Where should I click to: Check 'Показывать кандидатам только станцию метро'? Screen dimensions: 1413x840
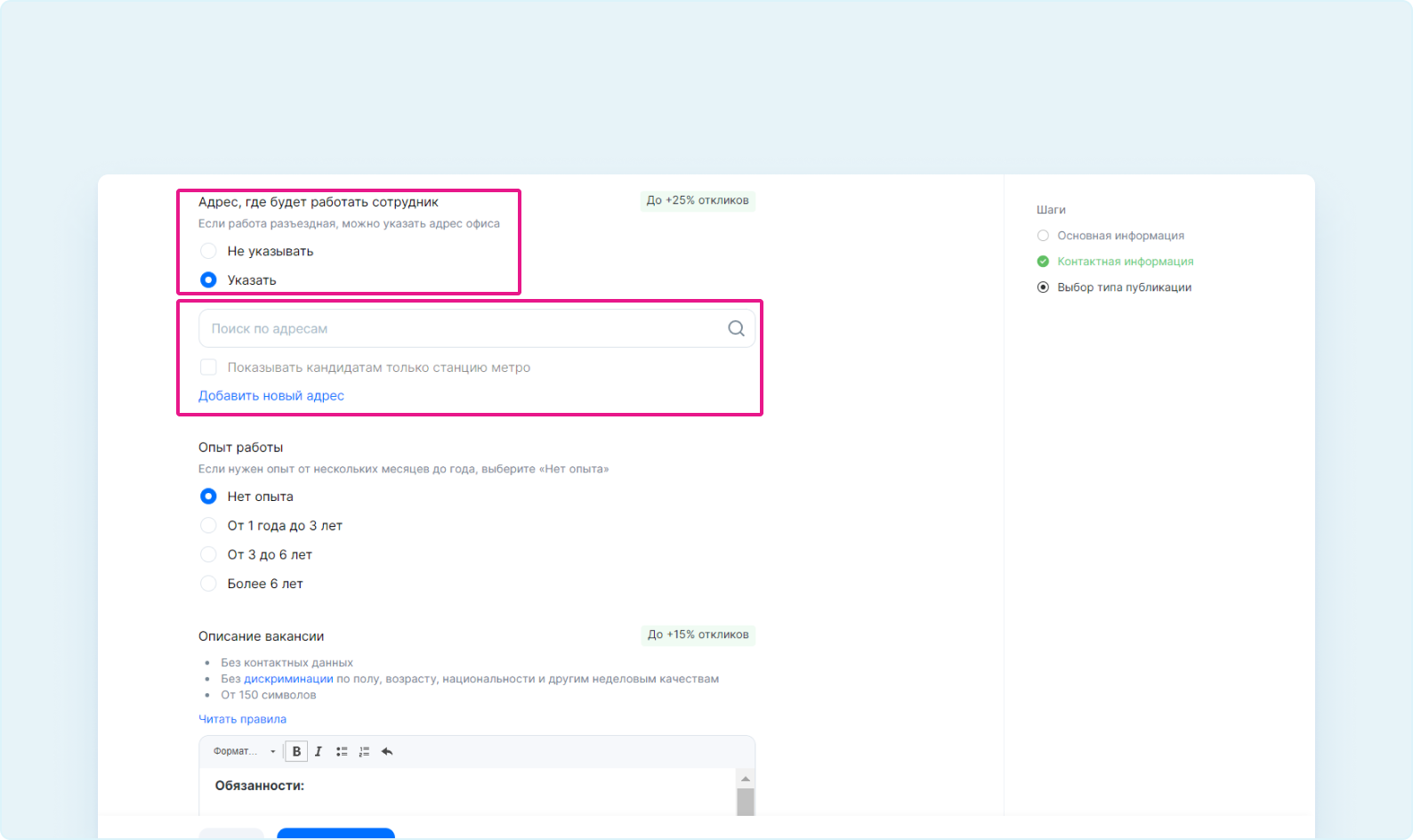(208, 367)
